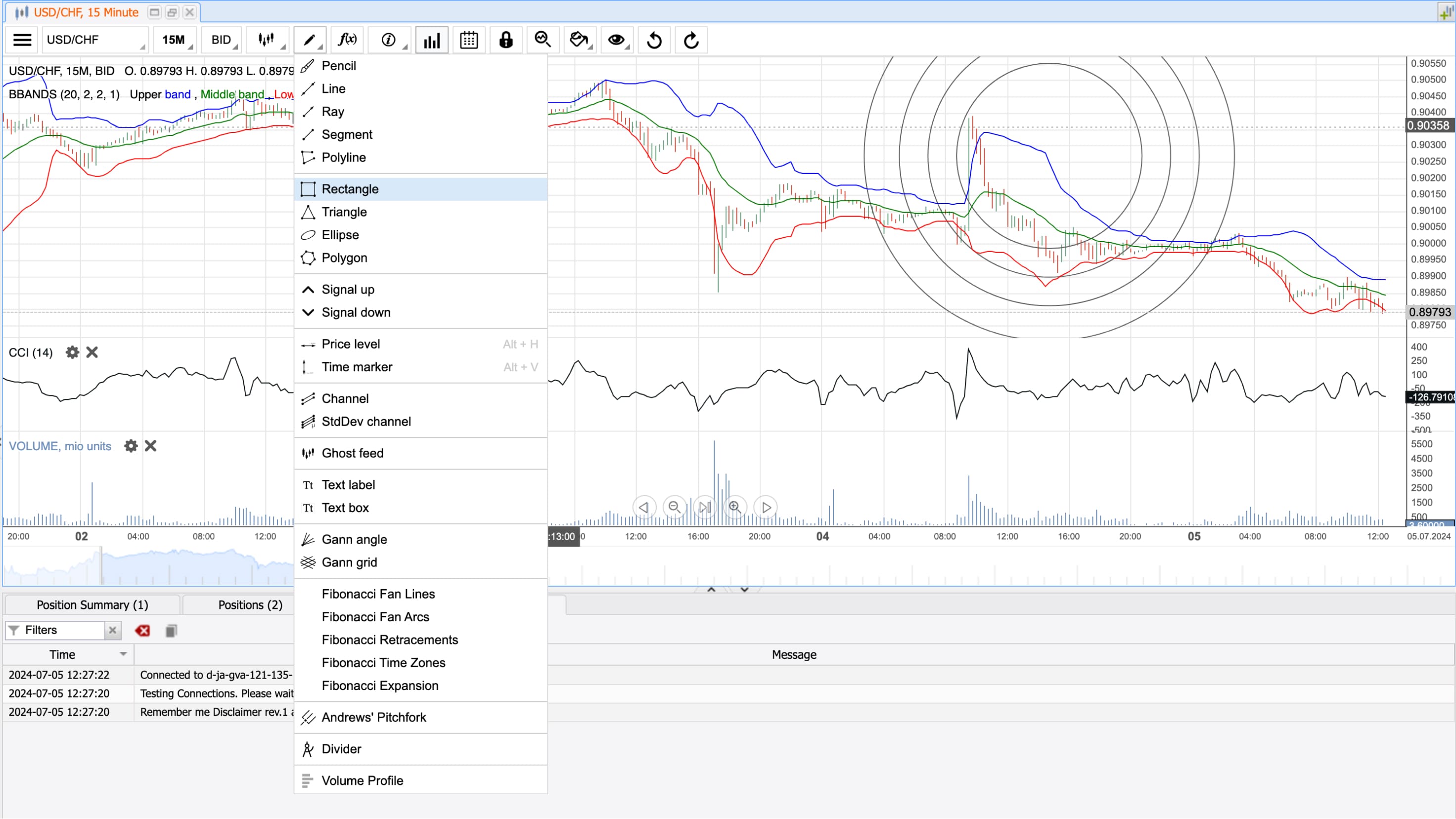This screenshot has width=1456, height=819.
Task: Toggle the eye visibility button
Action: (x=616, y=40)
